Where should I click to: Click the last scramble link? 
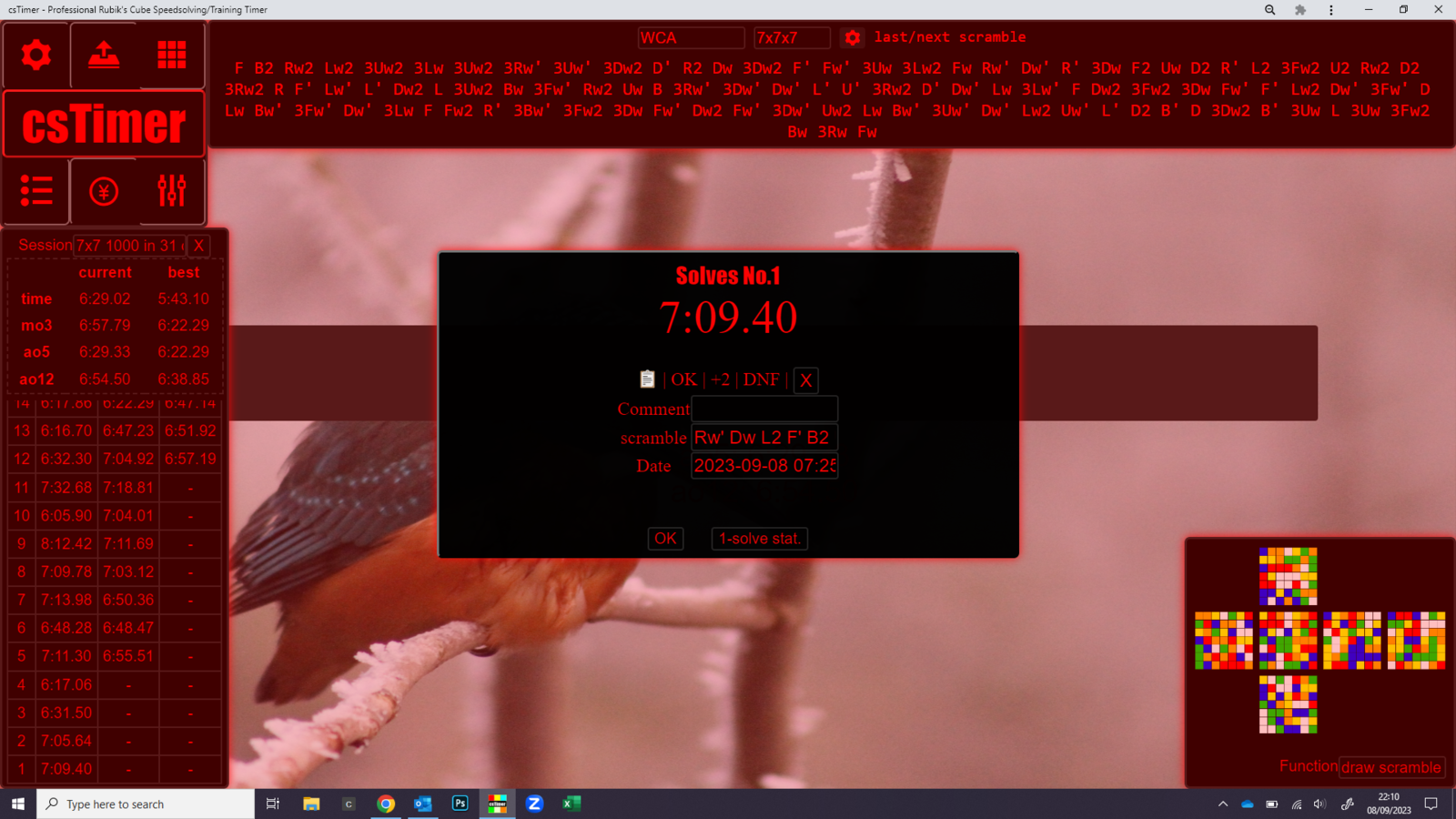pos(892,37)
